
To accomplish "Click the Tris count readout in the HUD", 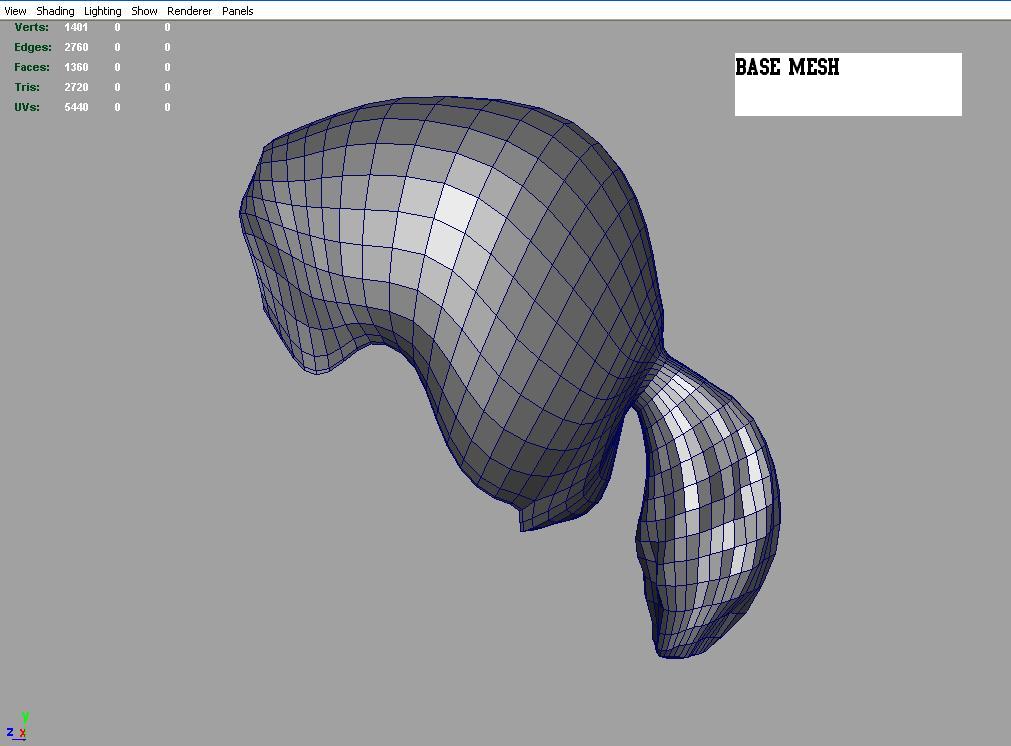I will pos(76,87).
